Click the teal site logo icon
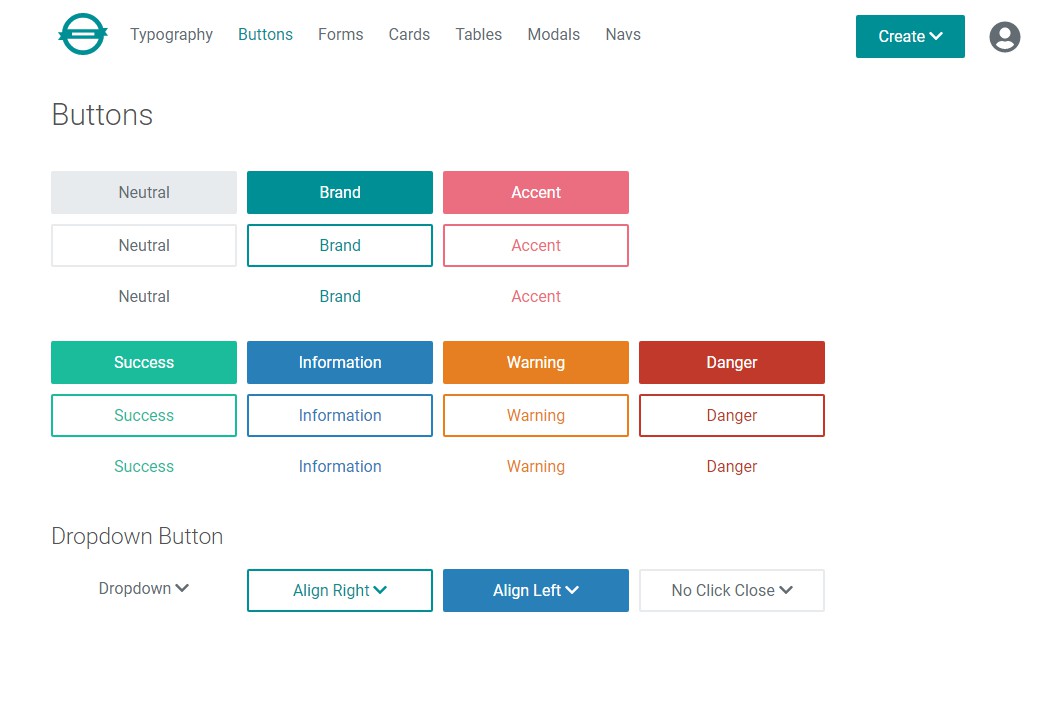 [83, 35]
